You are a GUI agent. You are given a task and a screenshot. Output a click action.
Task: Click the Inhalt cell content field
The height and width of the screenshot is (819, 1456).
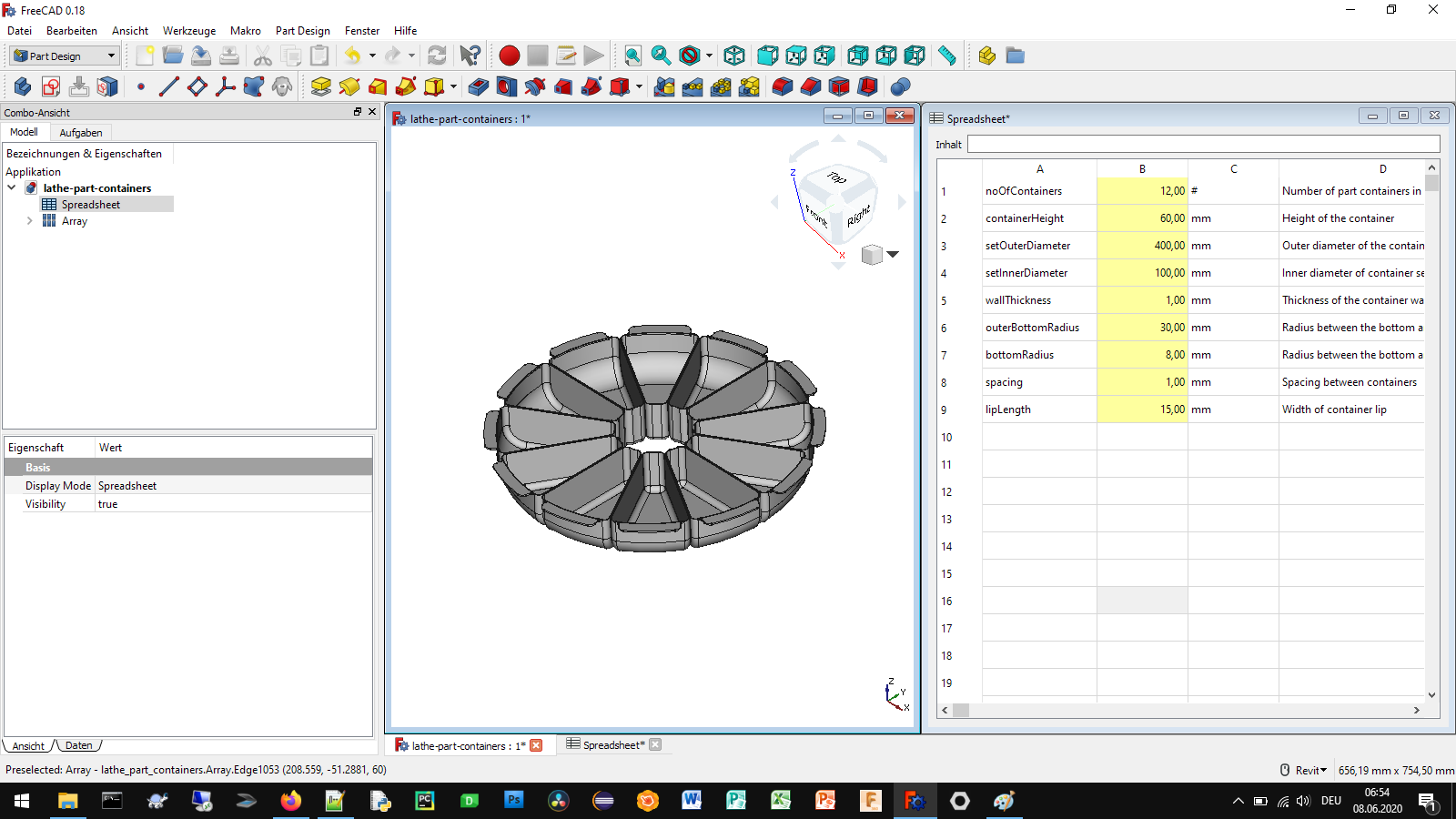coord(1203,145)
